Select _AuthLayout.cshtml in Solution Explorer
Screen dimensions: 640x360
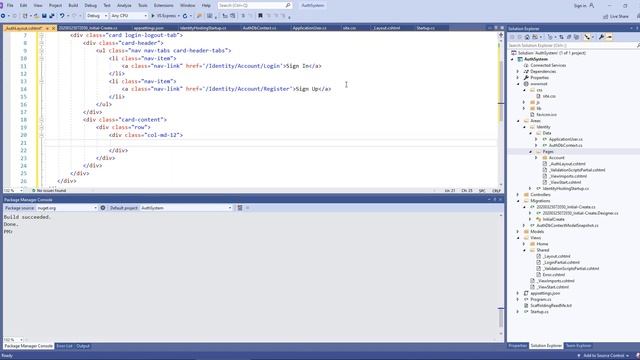[x=567, y=164]
